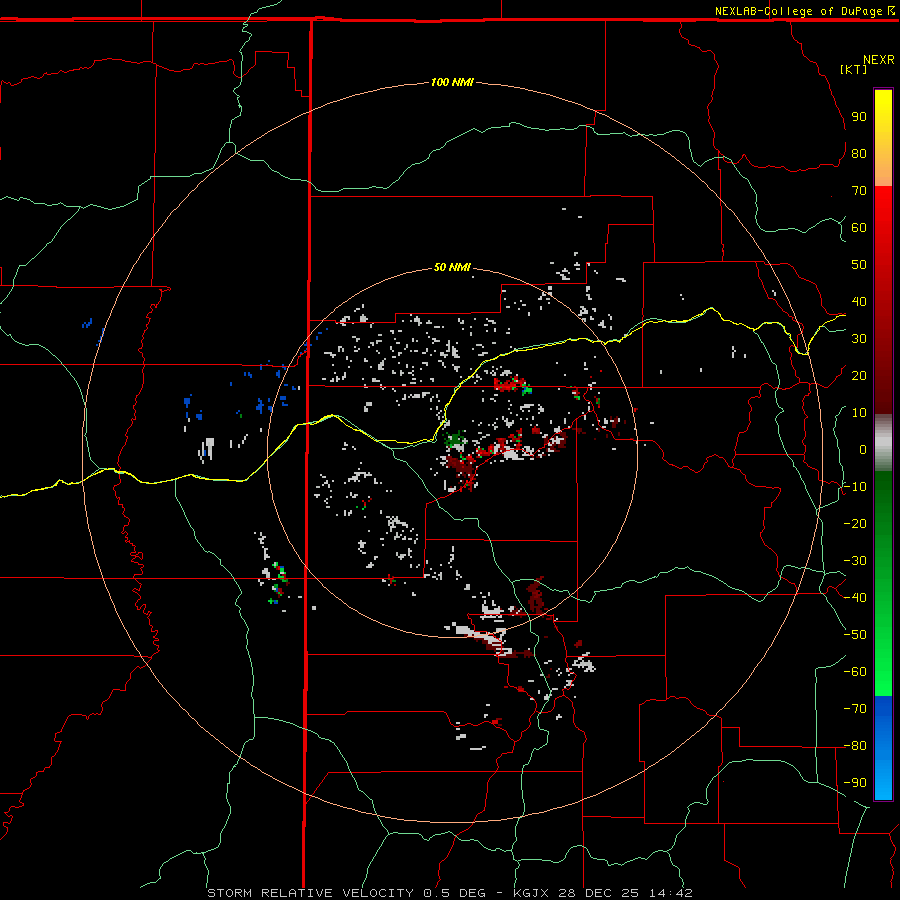Viewport: 900px width, 900px height.
Task: Click the 20 value on velocity scale
Action: tap(859, 375)
